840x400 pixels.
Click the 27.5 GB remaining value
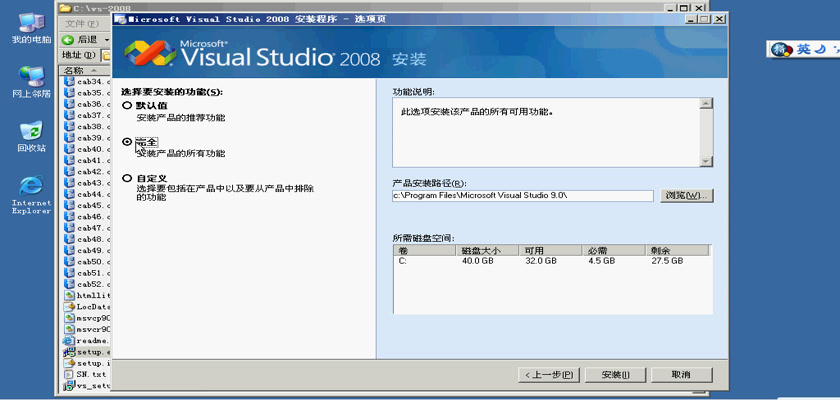coord(667,261)
